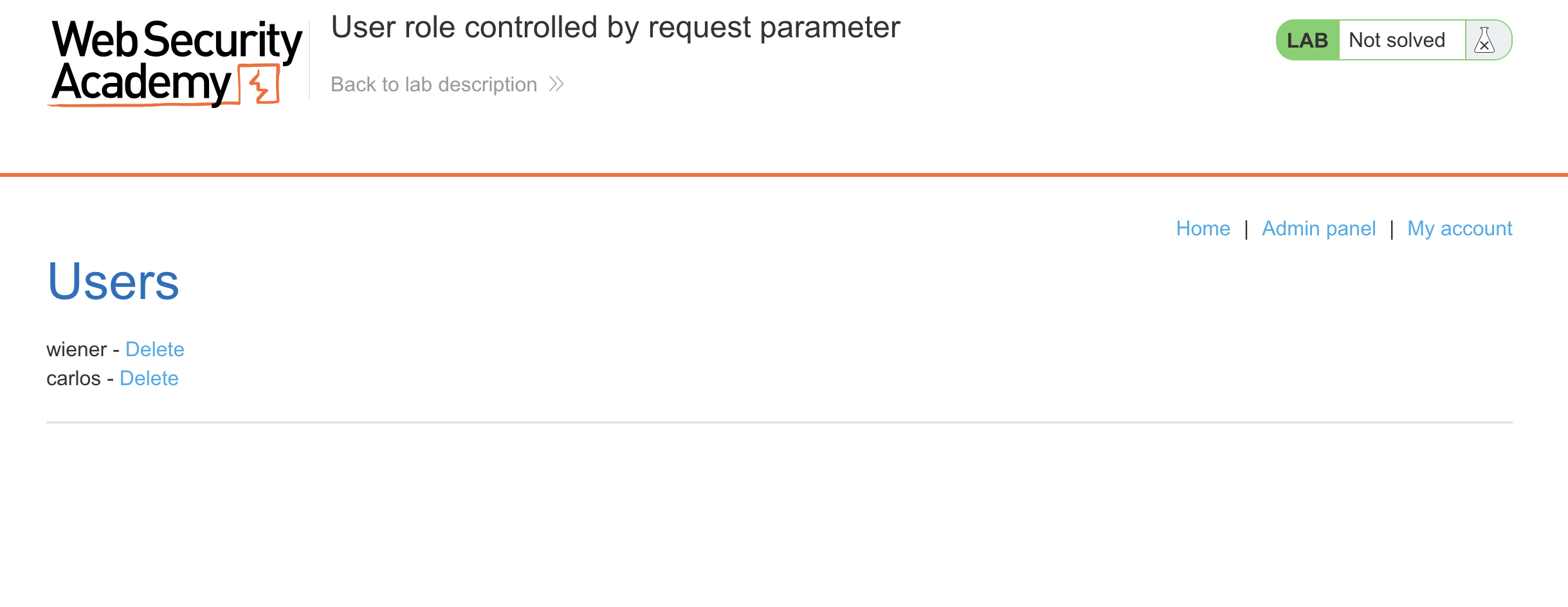
Task: Open the Web Security Academy logo
Action: pyautogui.click(x=175, y=62)
